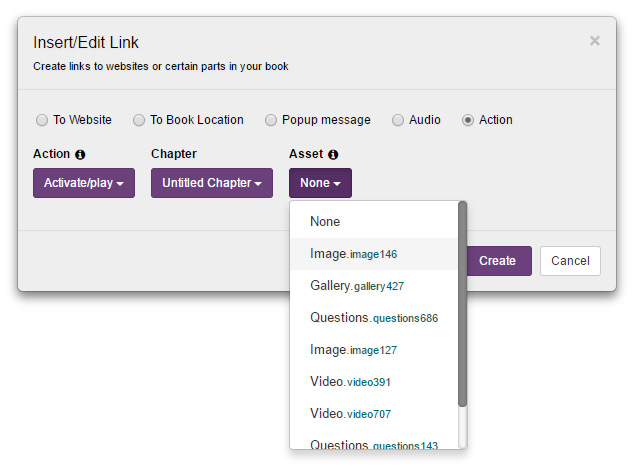644x474 pixels.
Task: Choose the Popup message radio button
Action: point(271,120)
